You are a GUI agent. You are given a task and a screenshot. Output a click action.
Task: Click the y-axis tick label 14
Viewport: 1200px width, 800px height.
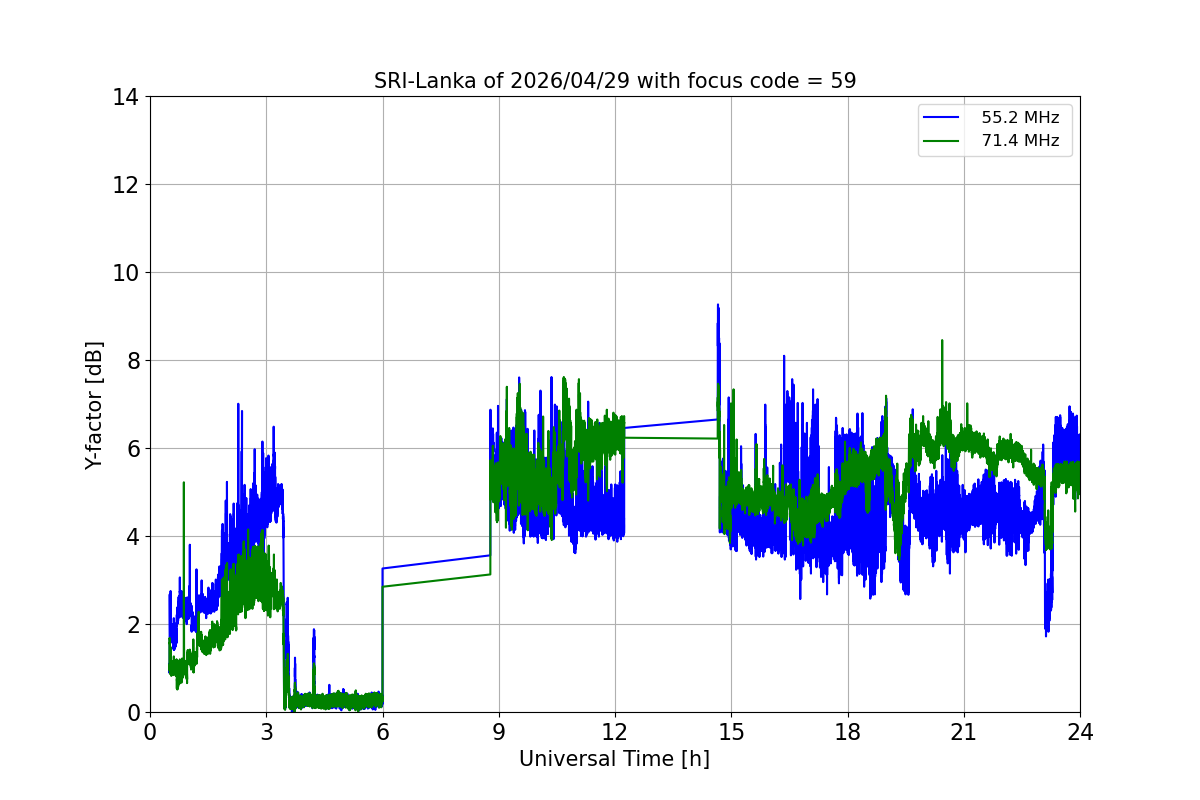[x=126, y=97]
